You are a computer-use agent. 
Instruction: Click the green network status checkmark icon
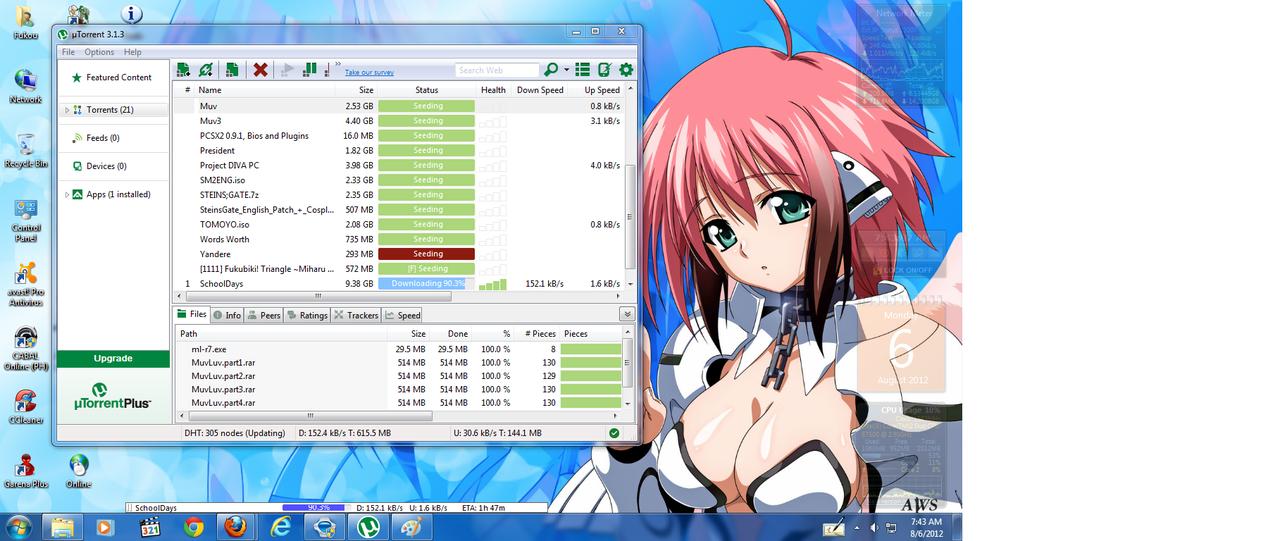[x=614, y=433]
